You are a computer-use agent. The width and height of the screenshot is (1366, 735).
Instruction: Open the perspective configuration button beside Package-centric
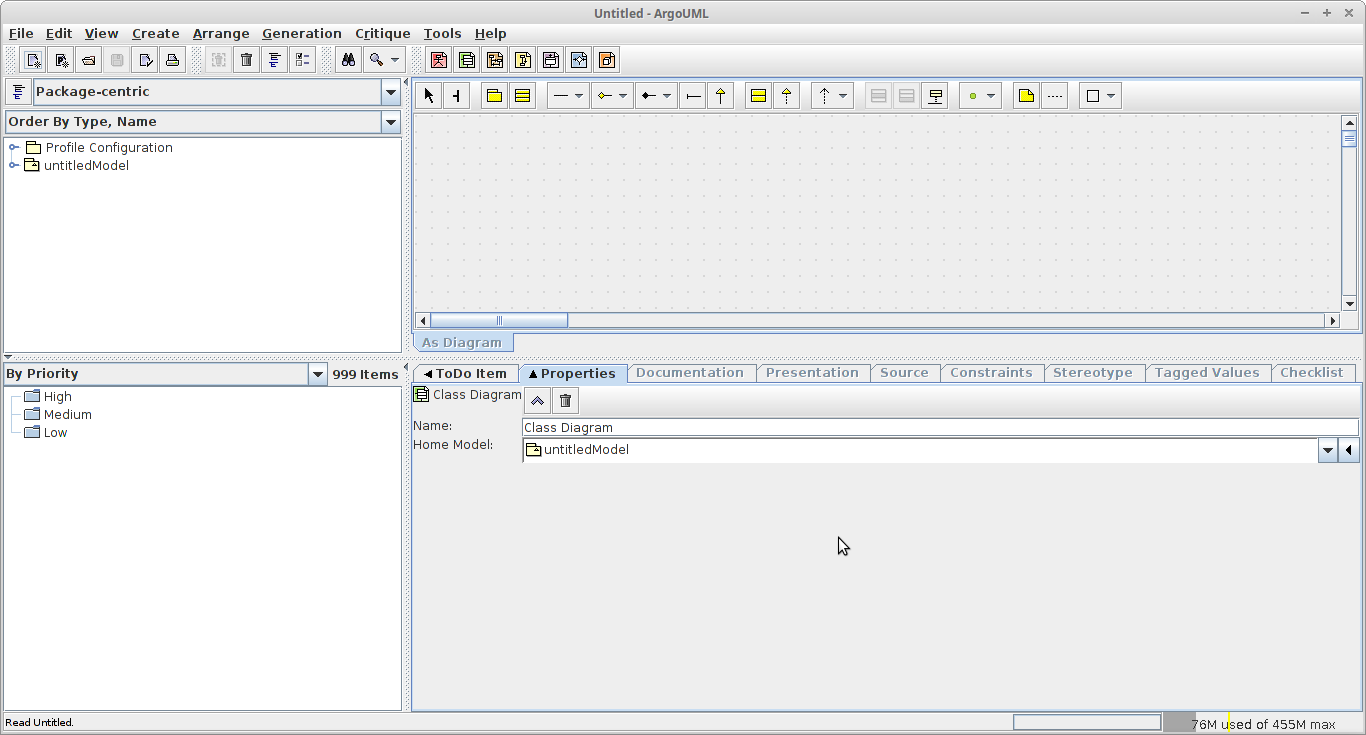coord(18,92)
